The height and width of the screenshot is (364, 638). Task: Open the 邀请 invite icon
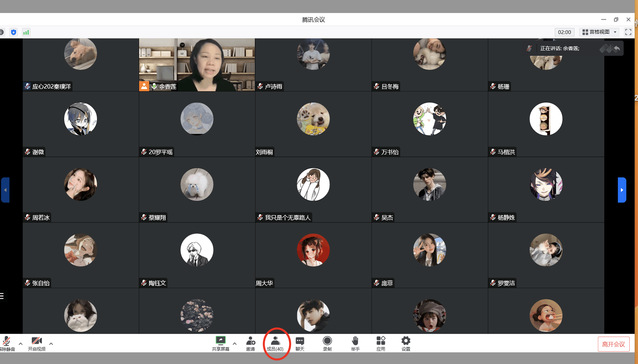click(x=251, y=341)
